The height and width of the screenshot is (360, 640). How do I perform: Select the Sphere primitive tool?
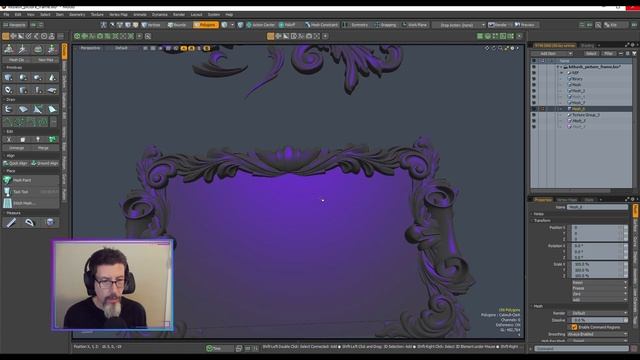coord(23,77)
